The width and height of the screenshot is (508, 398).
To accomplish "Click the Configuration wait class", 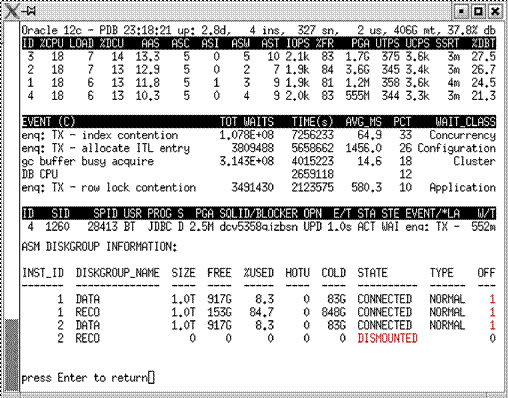I will point(456,148).
